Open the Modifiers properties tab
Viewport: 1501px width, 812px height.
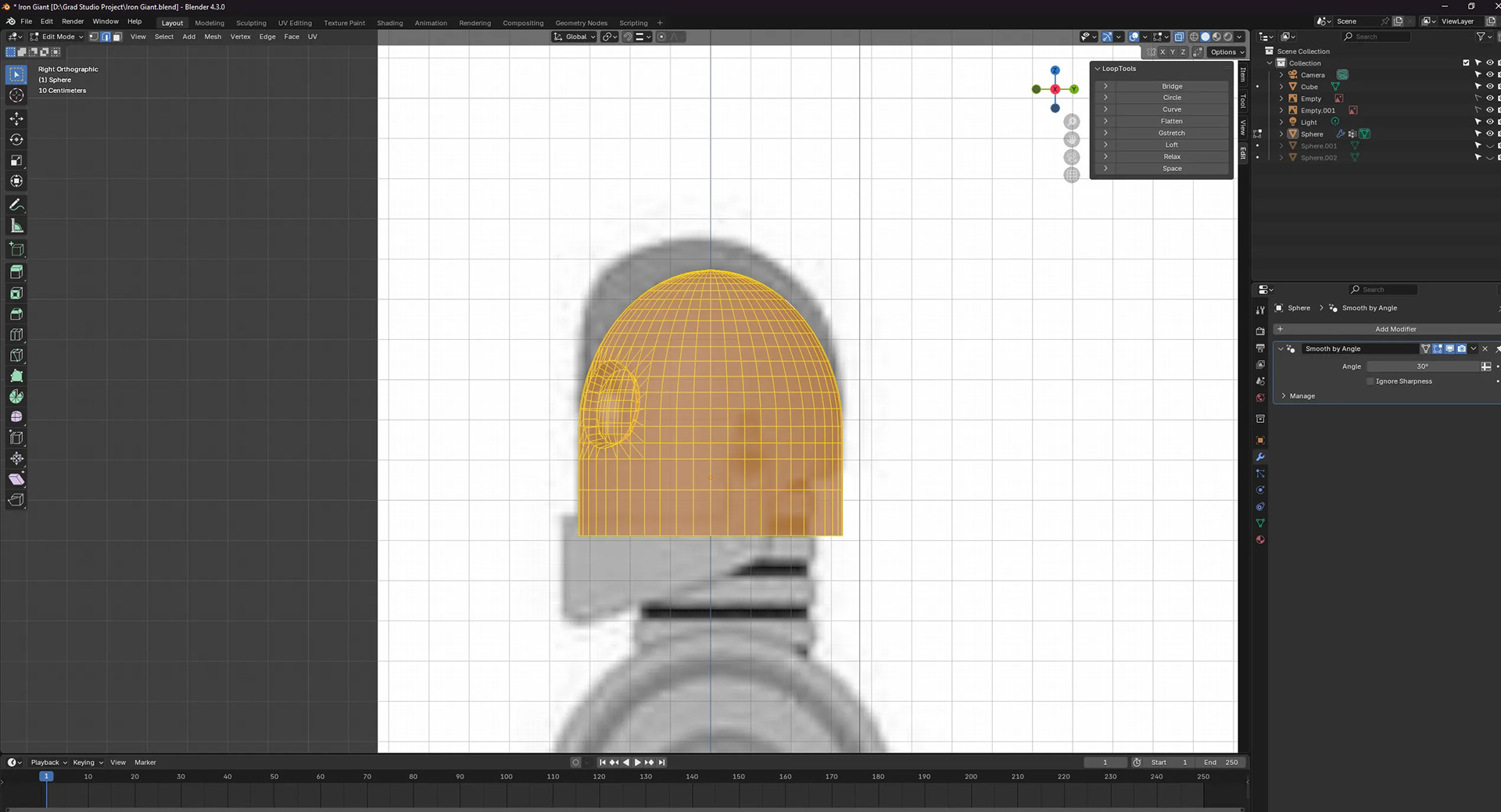point(1260,457)
